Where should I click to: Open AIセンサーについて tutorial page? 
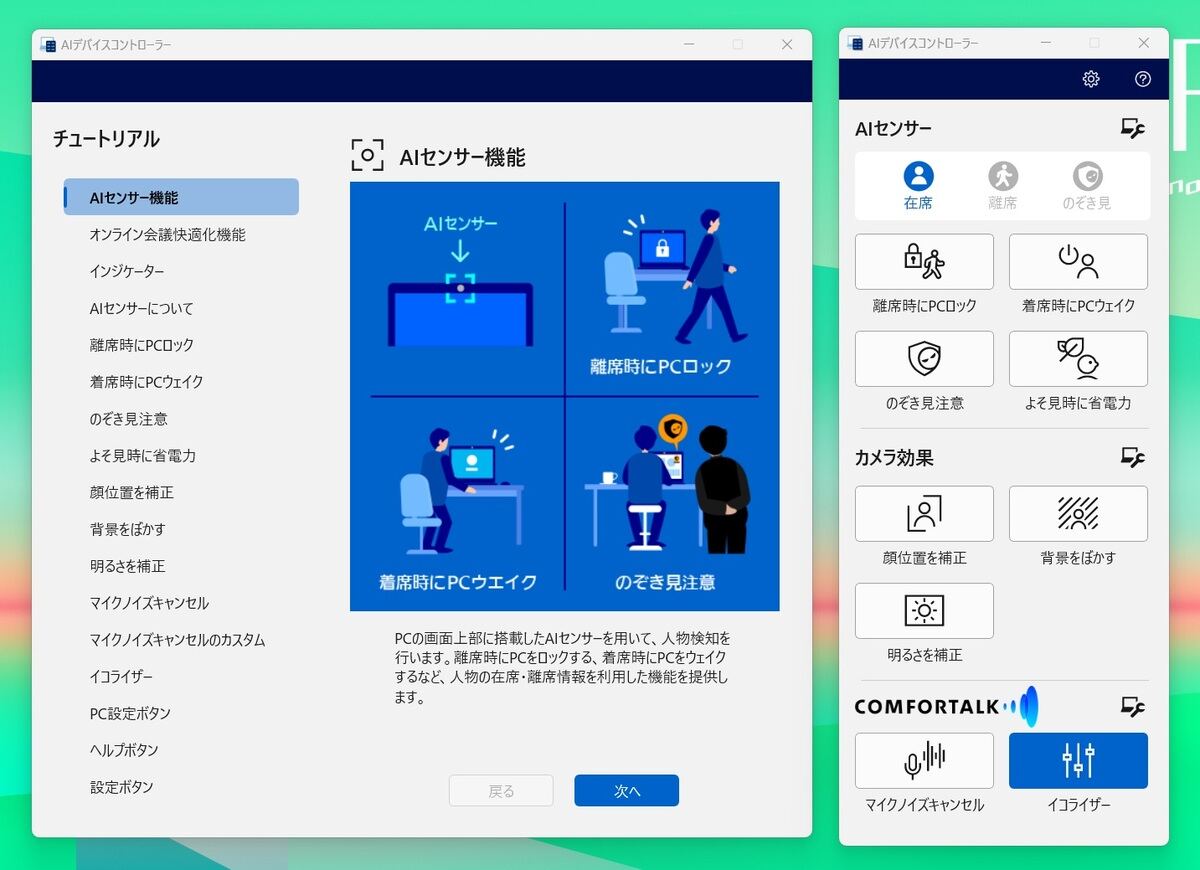click(x=141, y=308)
